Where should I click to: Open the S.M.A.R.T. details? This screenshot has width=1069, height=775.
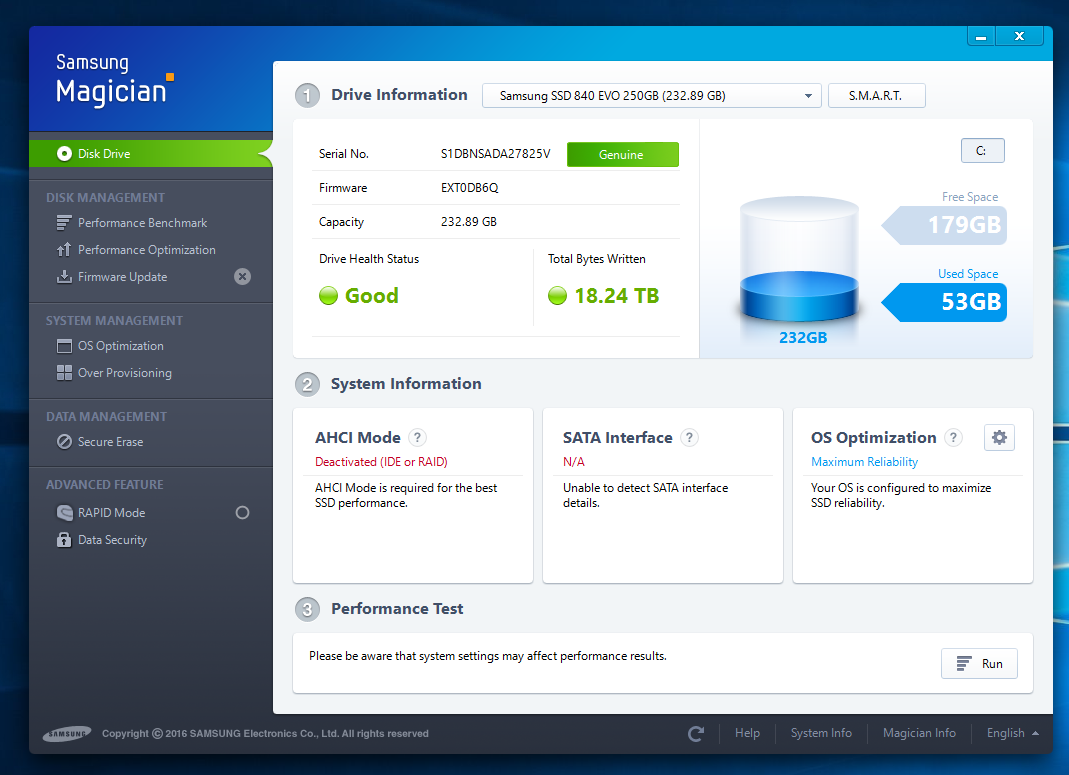tap(877, 96)
